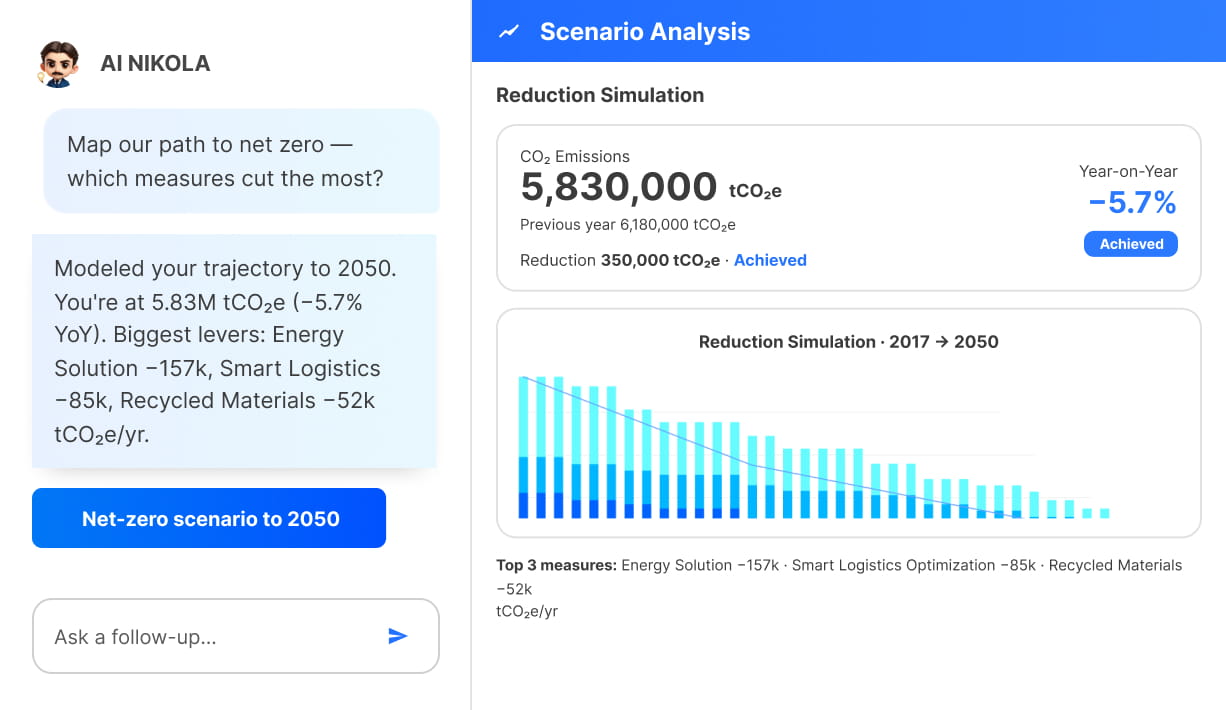The width and height of the screenshot is (1226, 710).
Task: Click the first tall bar in the chart
Action: [524, 447]
